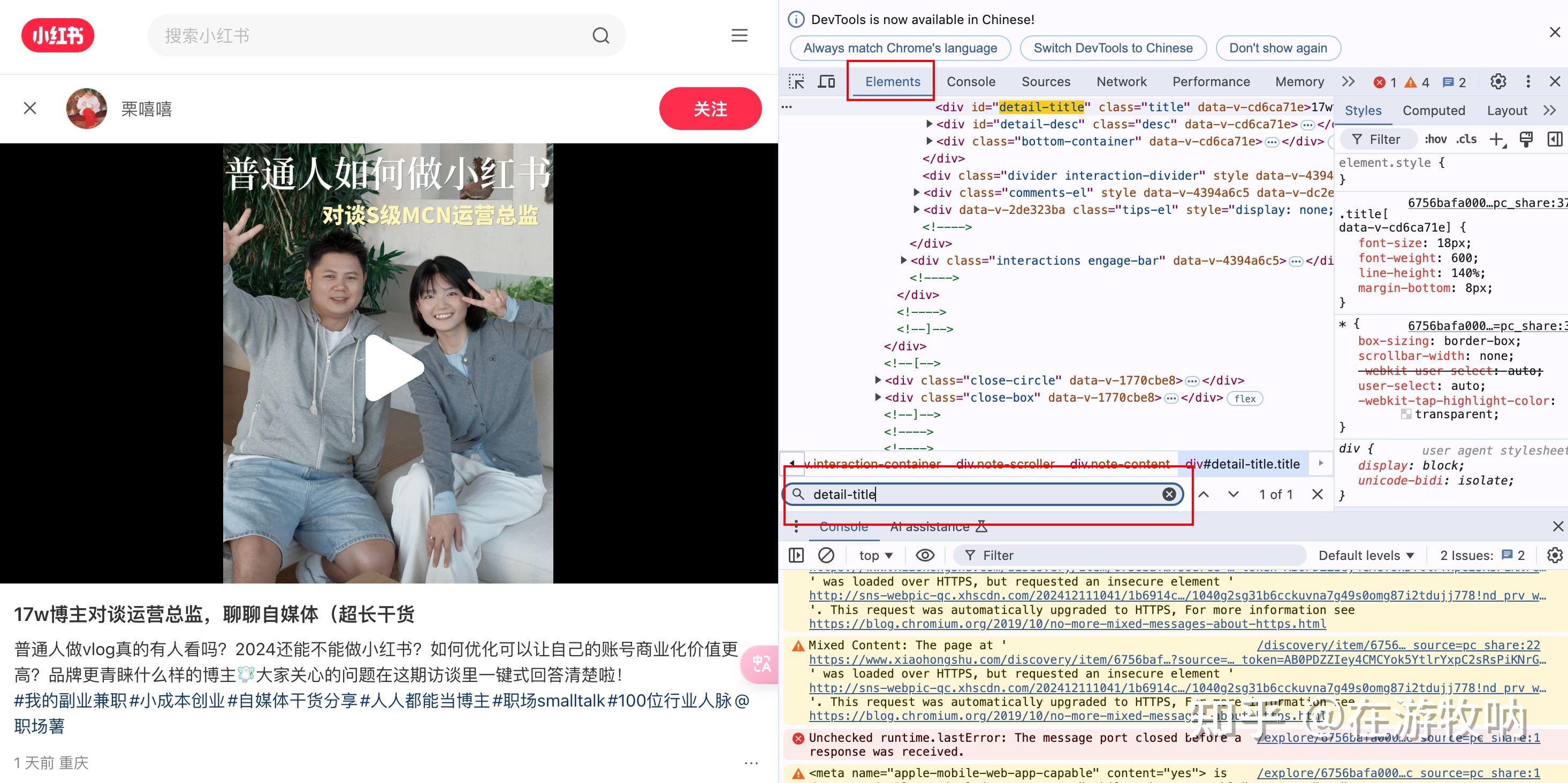
Task: Clear the detail-title search field
Action: click(x=1169, y=494)
